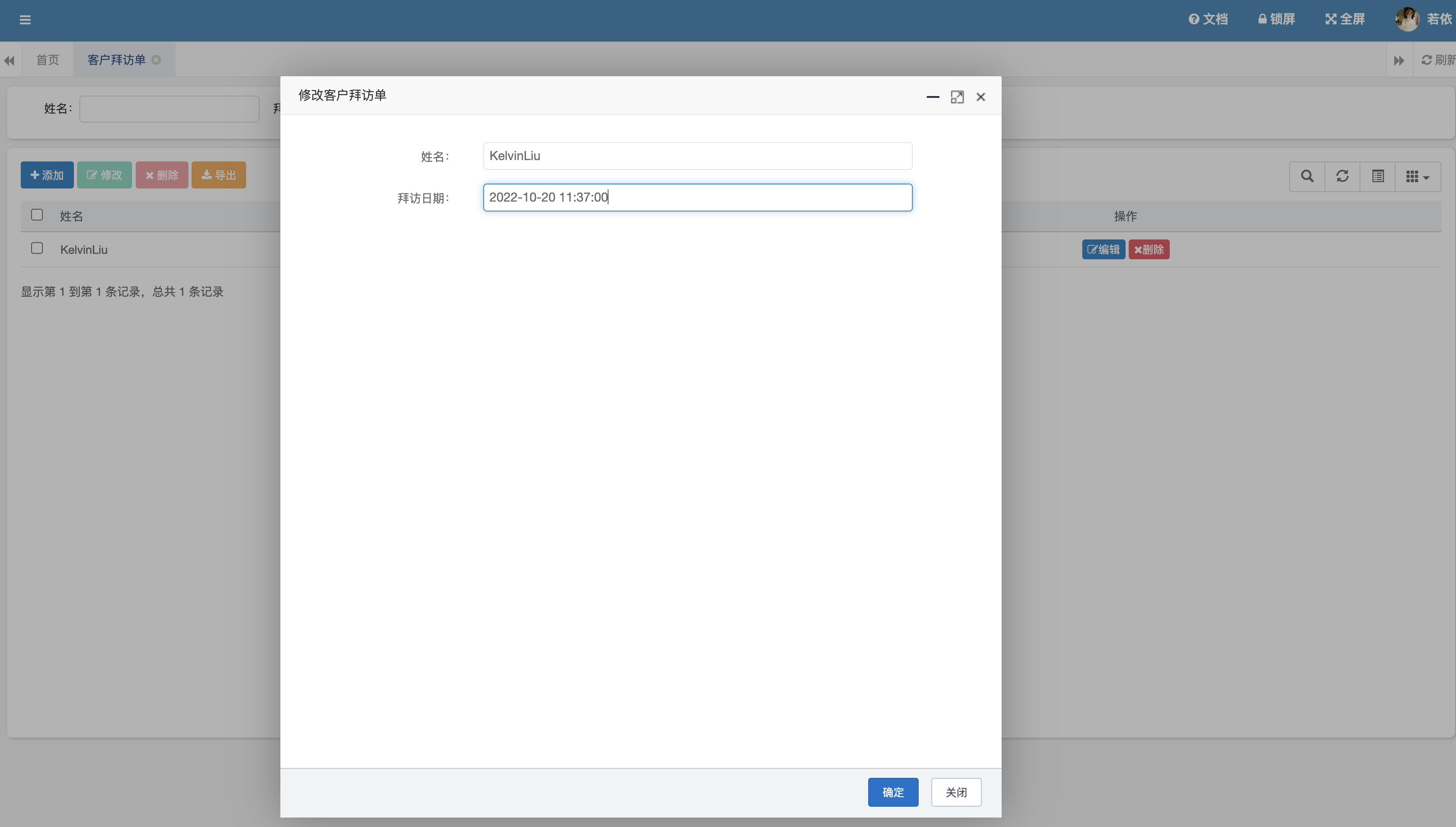Click the table search magnifier icon
1456x827 pixels.
1307,176
